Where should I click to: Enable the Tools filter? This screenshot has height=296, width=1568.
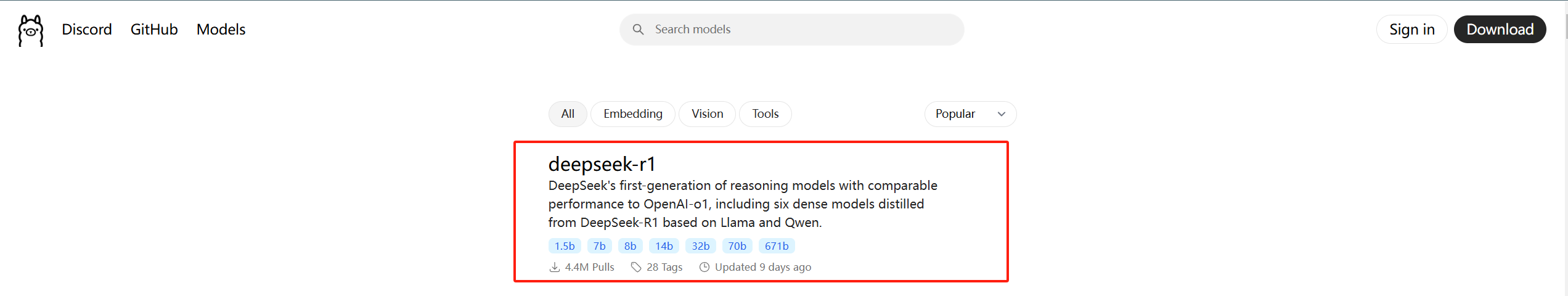766,114
